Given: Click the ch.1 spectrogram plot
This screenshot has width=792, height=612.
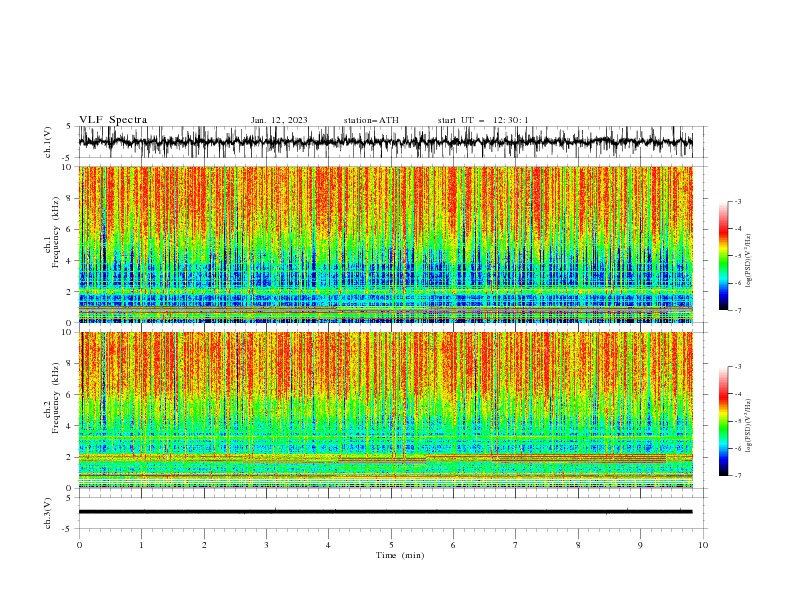Looking at the screenshot, I should tap(386, 244).
